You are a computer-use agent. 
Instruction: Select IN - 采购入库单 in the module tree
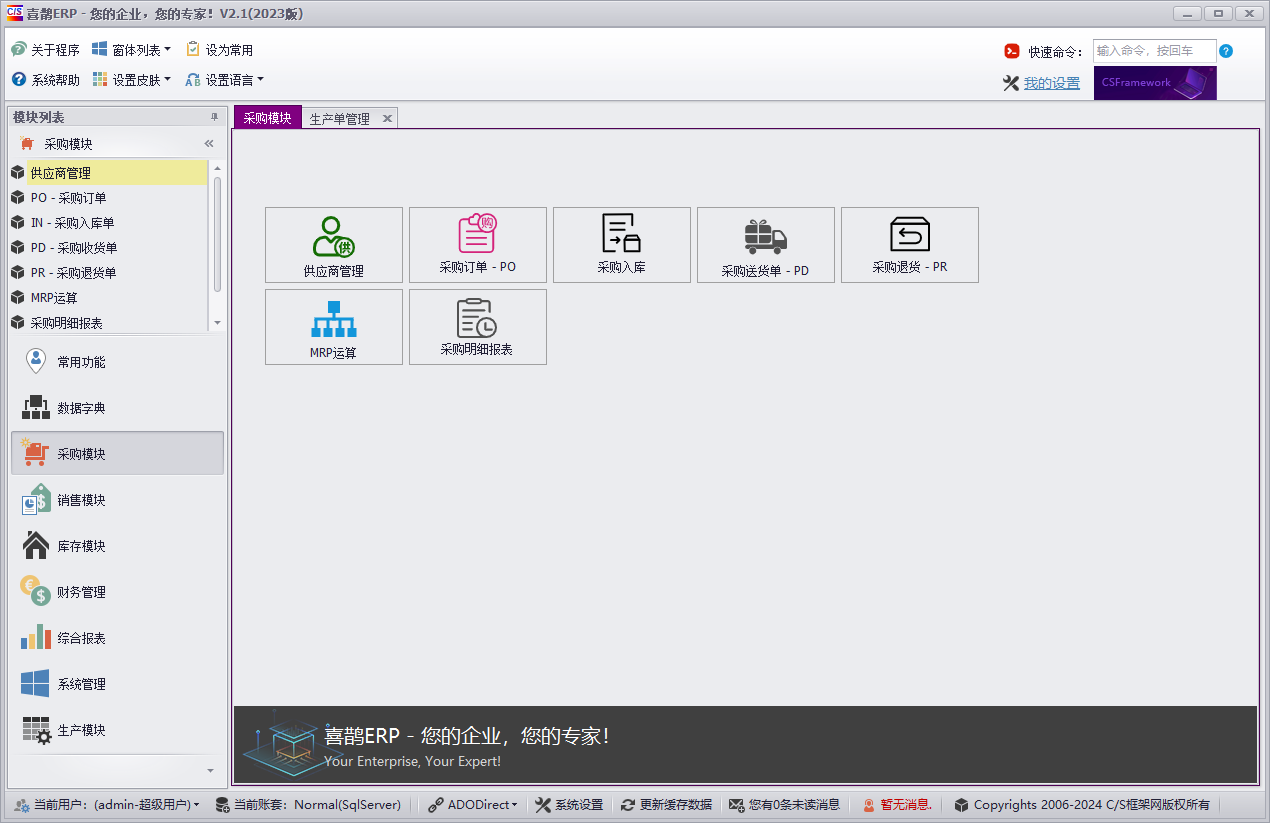108,223
